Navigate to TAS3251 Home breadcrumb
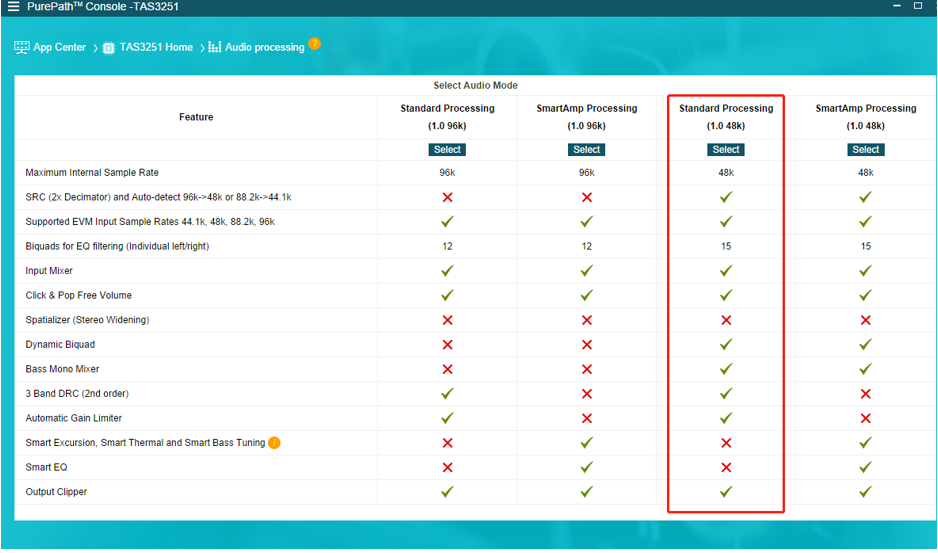938x553 pixels. click(x=156, y=47)
